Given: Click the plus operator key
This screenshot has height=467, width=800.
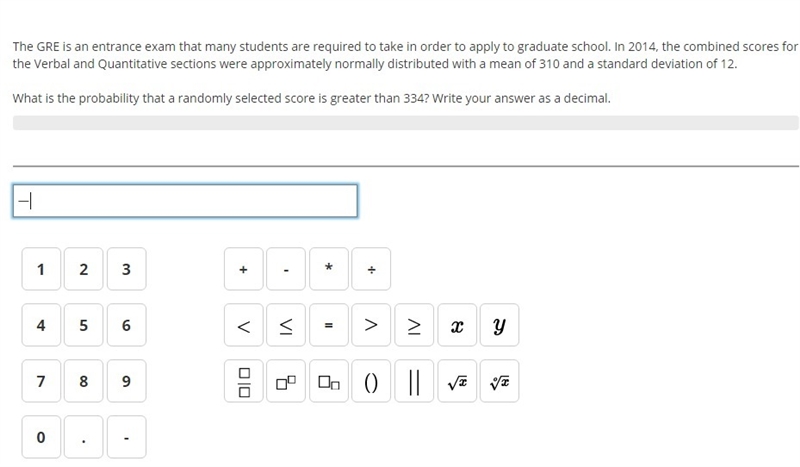Looking at the screenshot, I should pyautogui.click(x=244, y=269).
